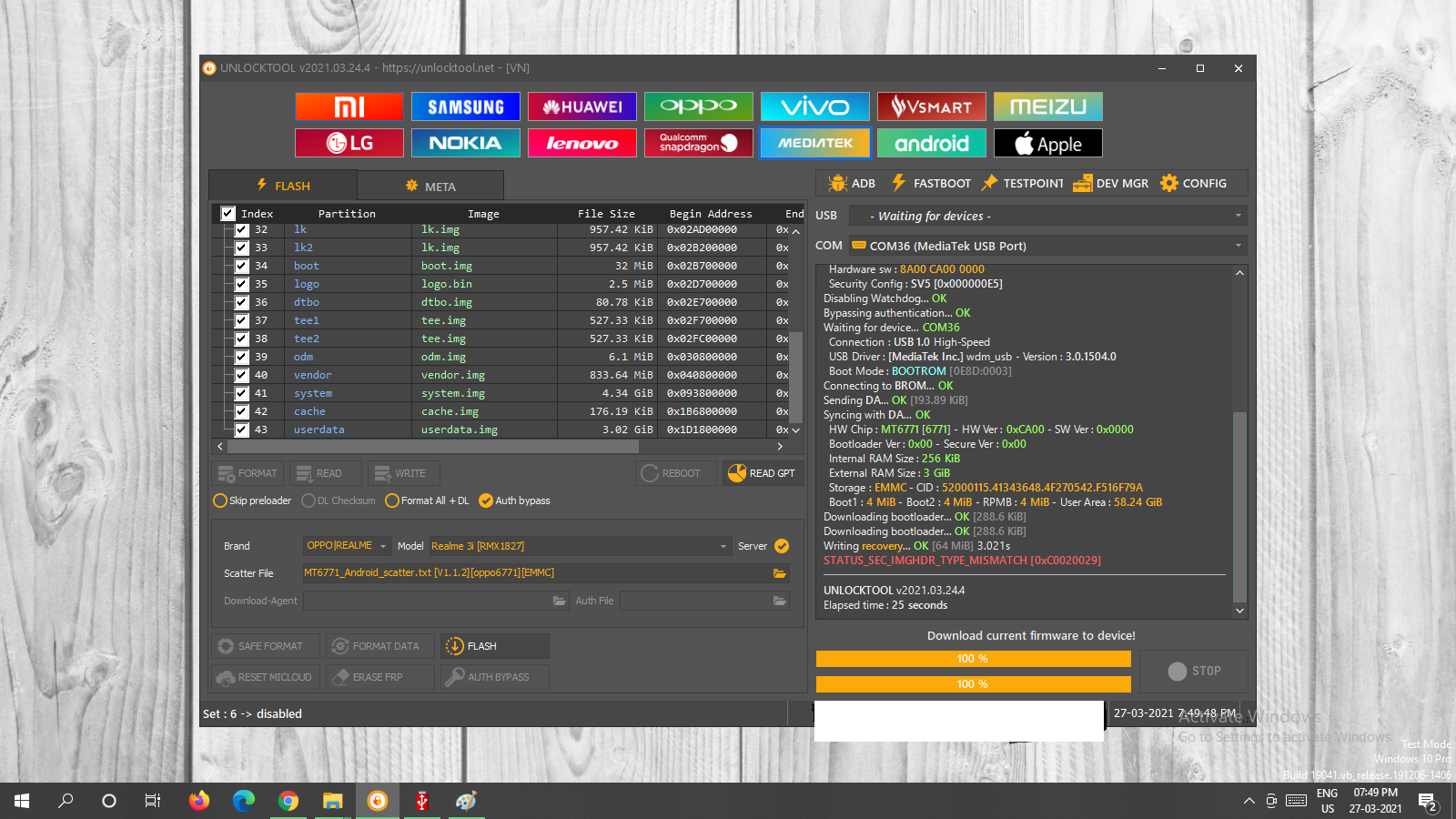The height and width of the screenshot is (819, 1456).
Task: Click the READ button
Action: coord(326,473)
